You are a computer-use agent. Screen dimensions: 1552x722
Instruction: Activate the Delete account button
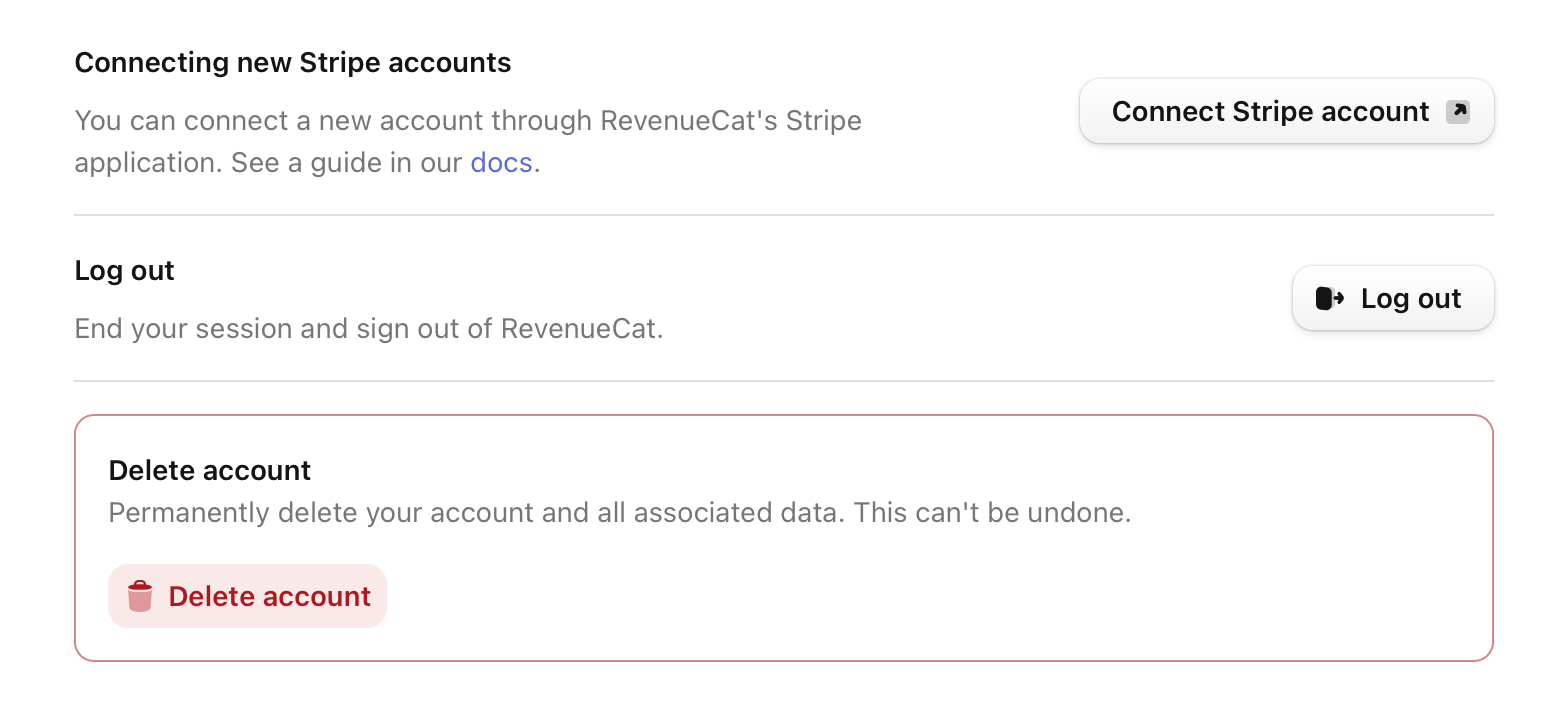247,595
